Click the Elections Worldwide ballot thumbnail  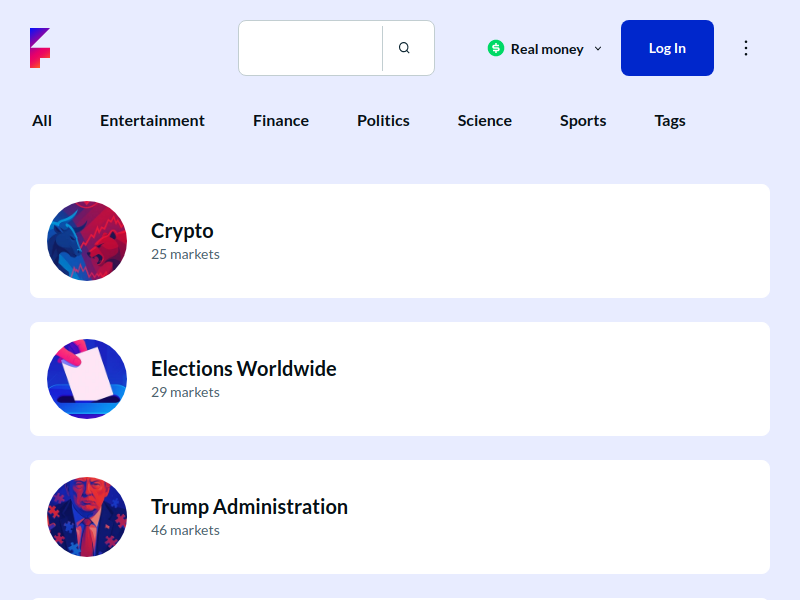[x=87, y=379]
